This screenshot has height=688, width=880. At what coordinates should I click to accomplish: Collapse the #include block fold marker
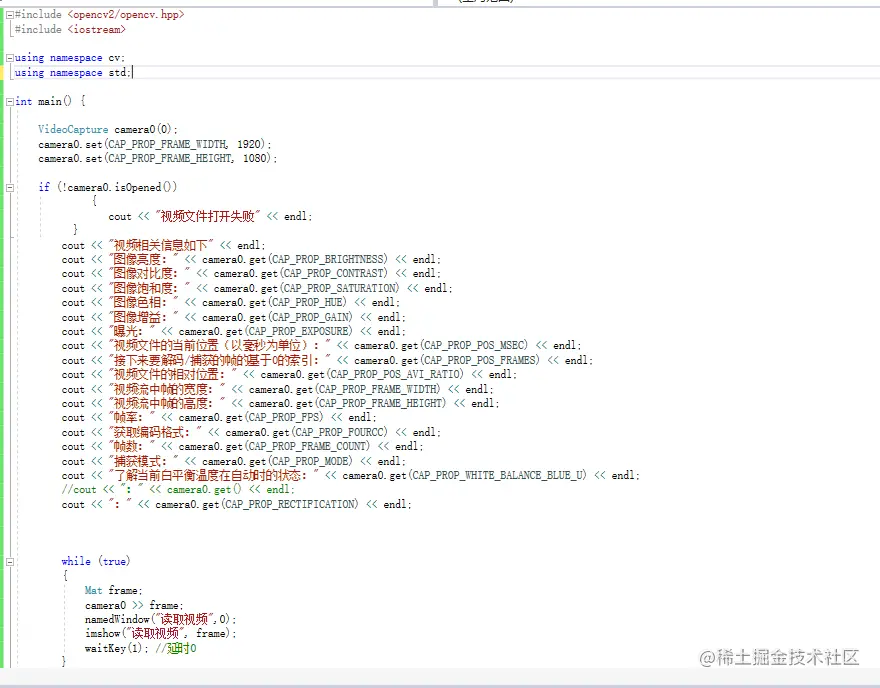[x=10, y=15]
